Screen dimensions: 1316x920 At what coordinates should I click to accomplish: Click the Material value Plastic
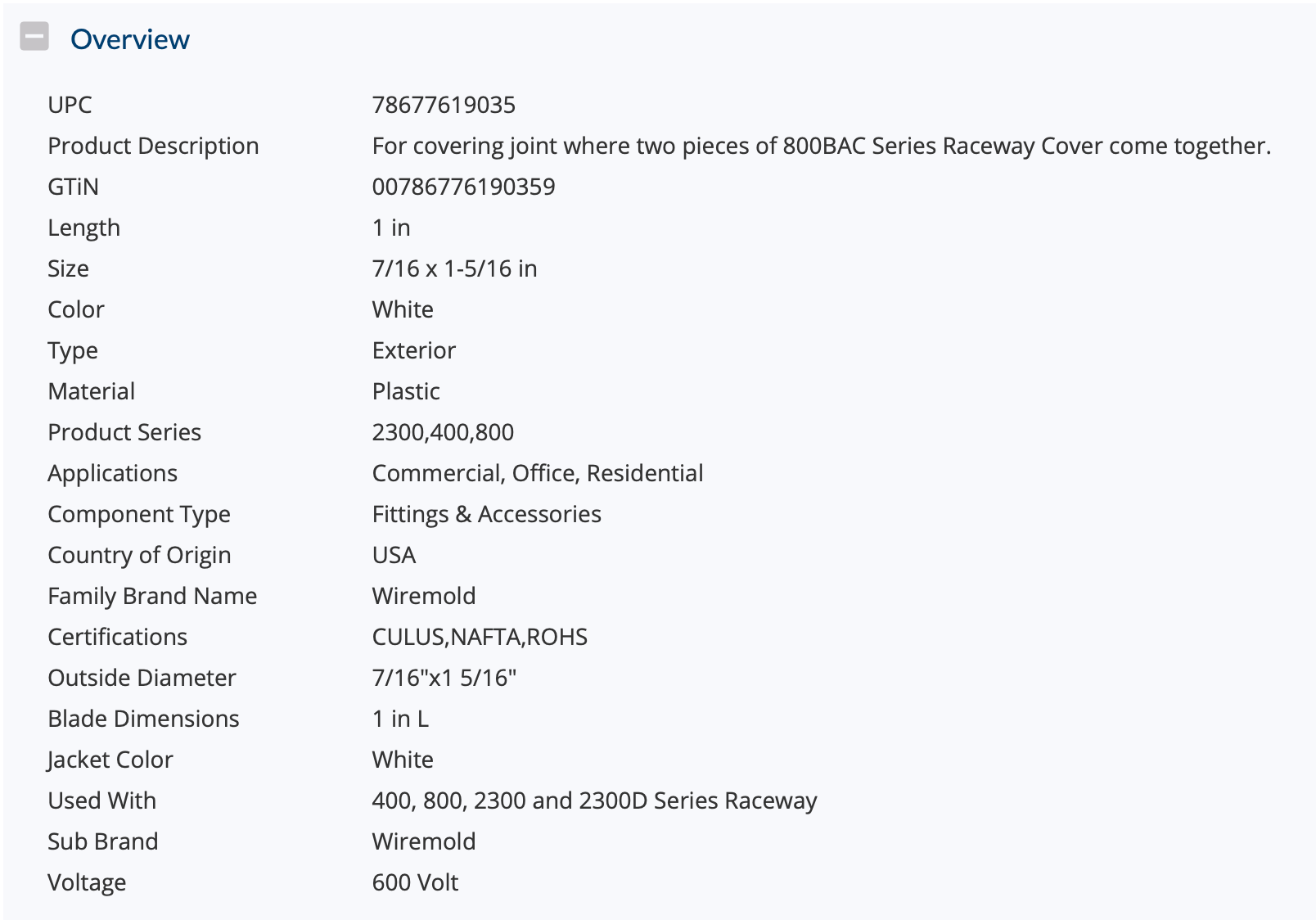pyautogui.click(x=406, y=391)
